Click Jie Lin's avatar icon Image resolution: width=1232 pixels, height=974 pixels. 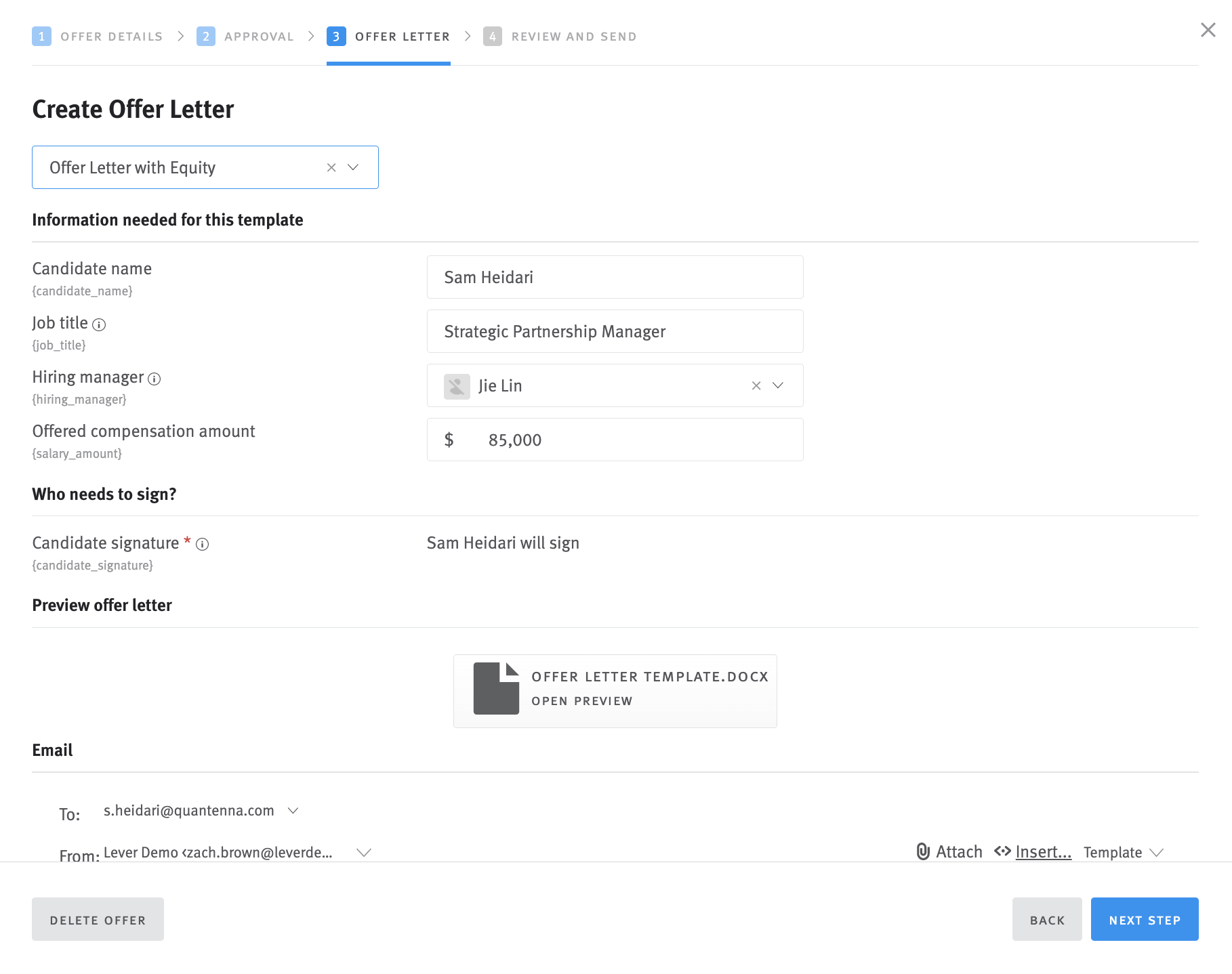click(x=456, y=385)
